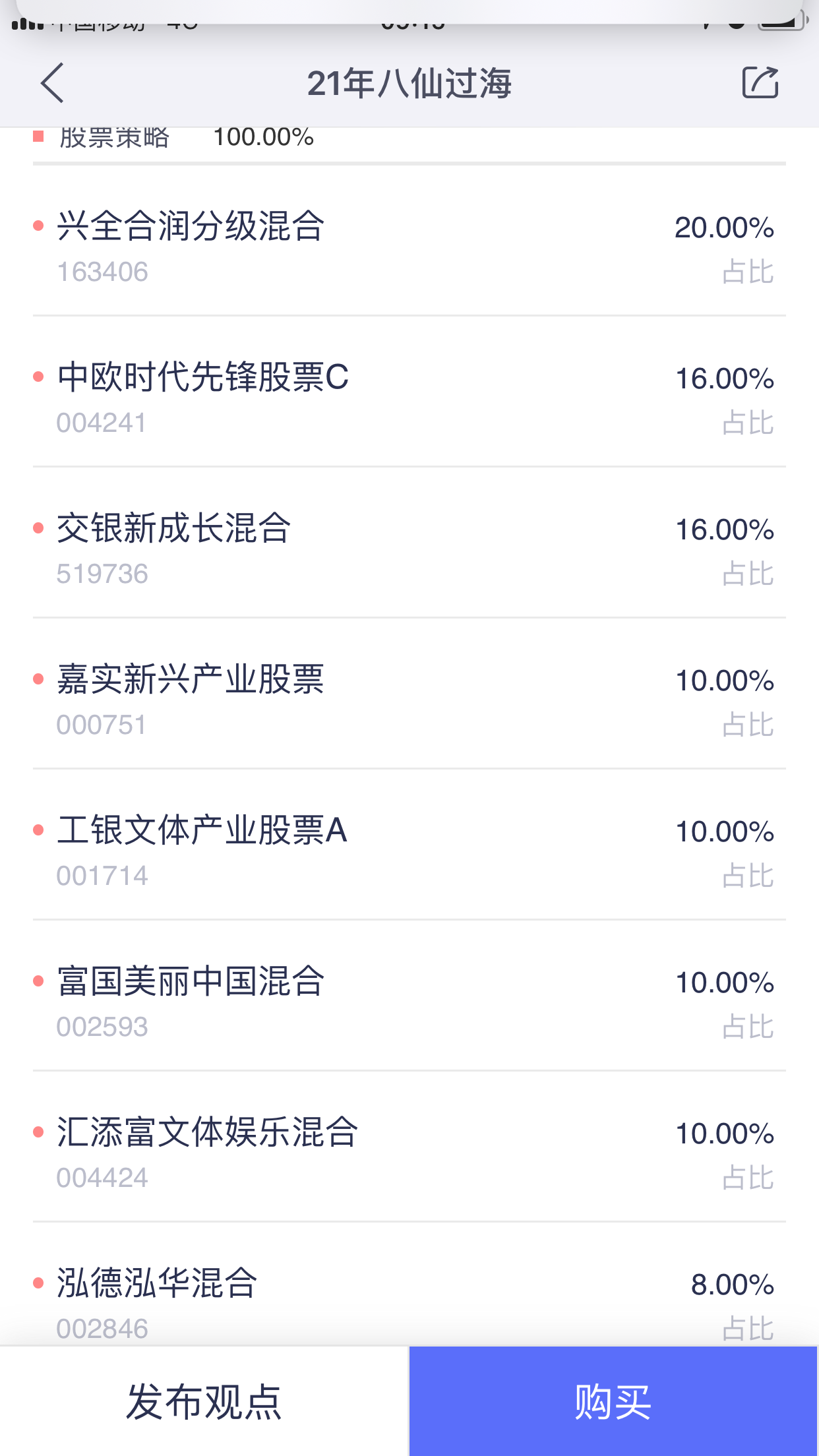Image resolution: width=819 pixels, height=1456 pixels.
Task: Tap the red bullet beside 嘉实新兴产业股票
Action: pyautogui.click(x=38, y=679)
